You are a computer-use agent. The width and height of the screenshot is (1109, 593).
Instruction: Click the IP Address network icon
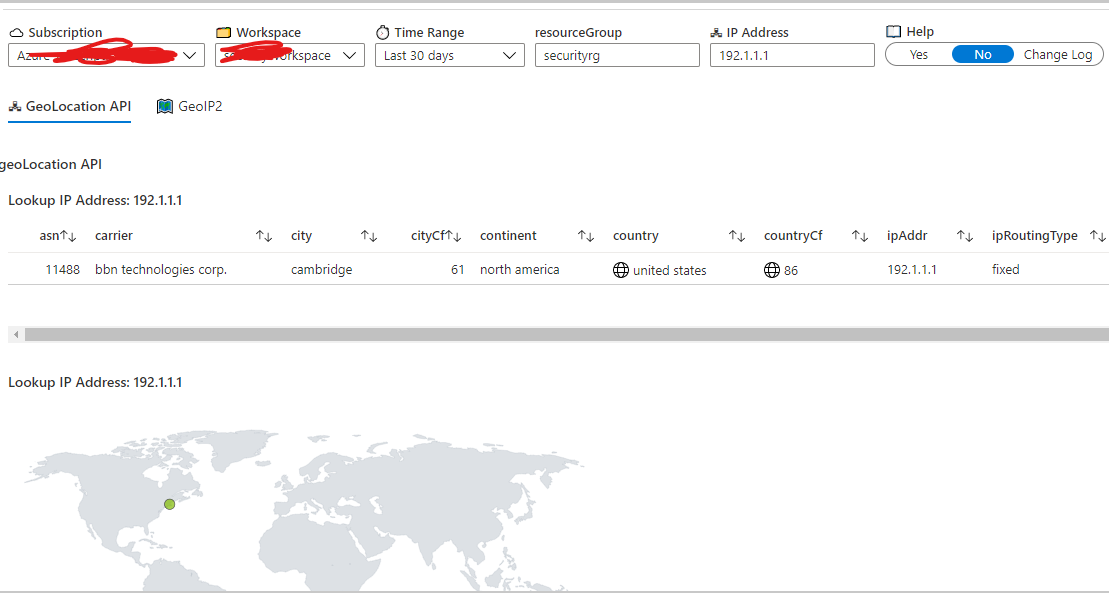tap(716, 33)
